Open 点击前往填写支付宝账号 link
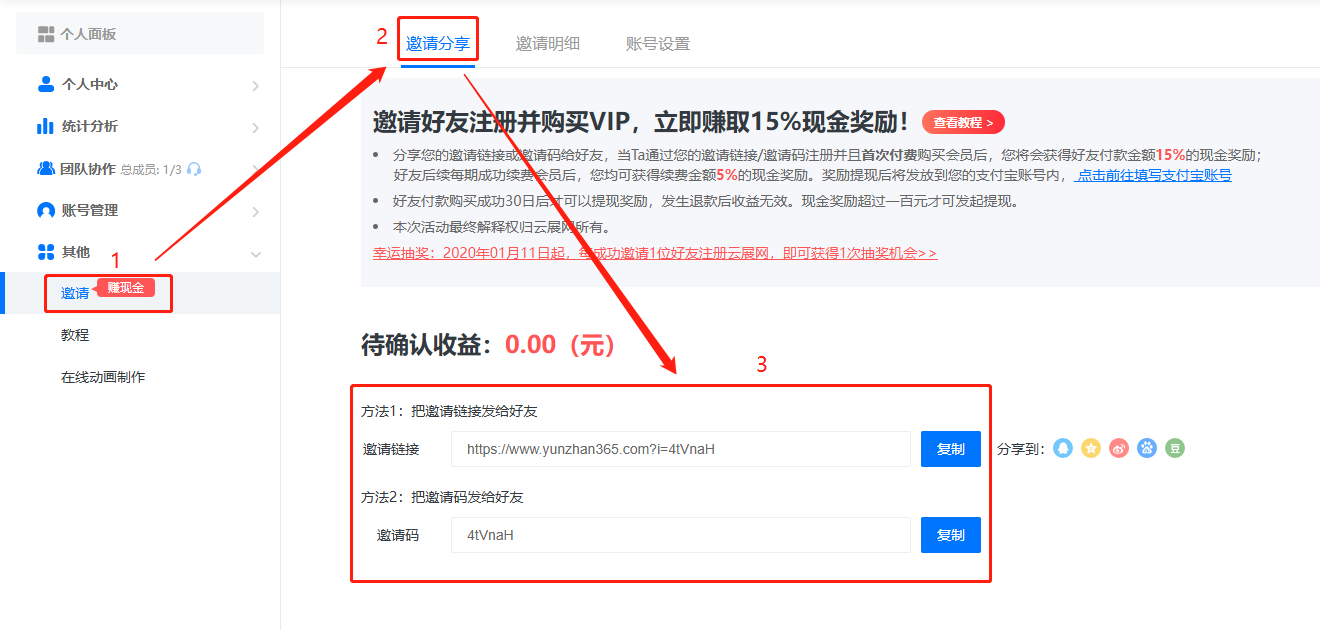Image resolution: width=1320 pixels, height=630 pixels. tap(1153, 175)
